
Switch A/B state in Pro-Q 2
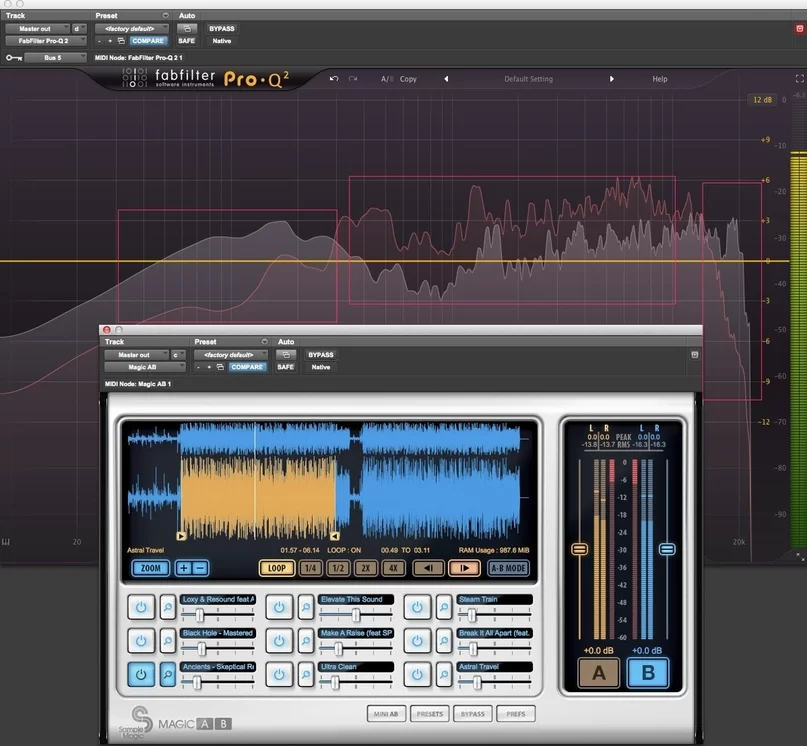click(387, 79)
